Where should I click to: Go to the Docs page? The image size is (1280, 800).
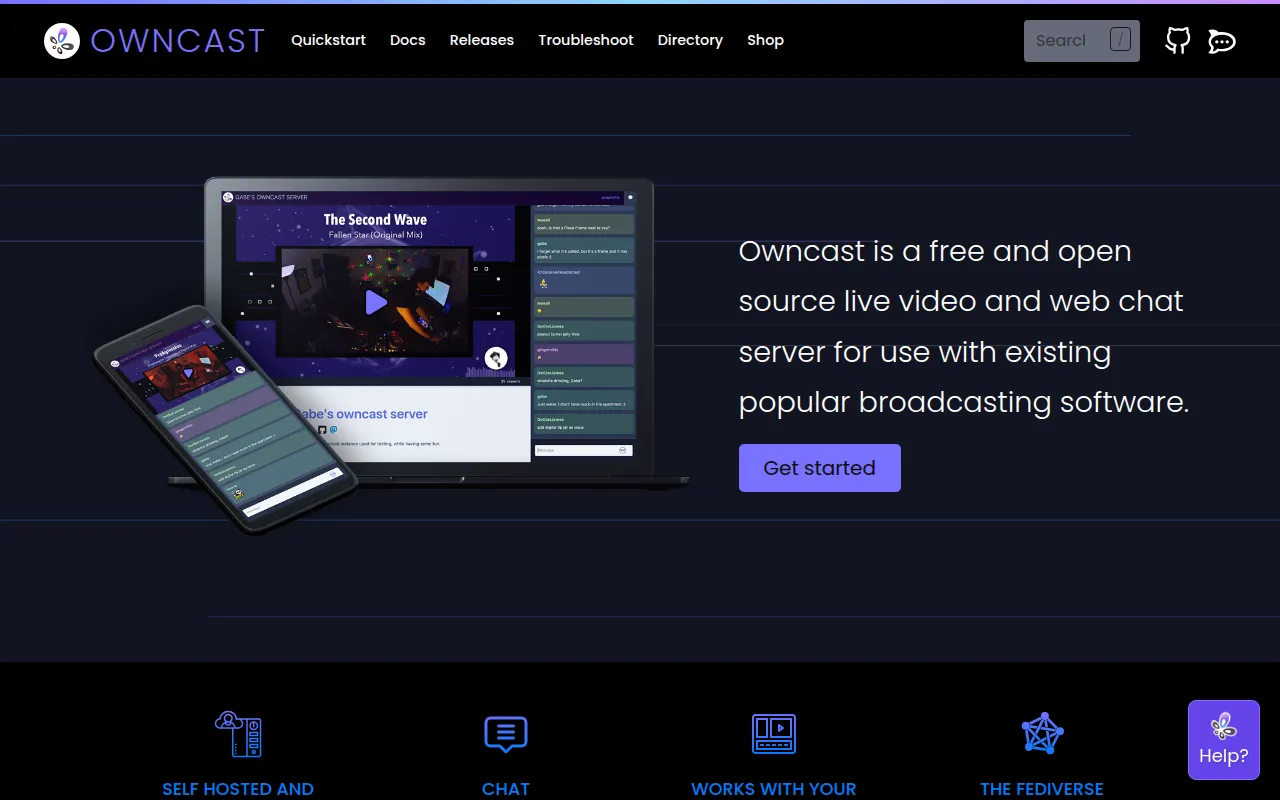(407, 40)
